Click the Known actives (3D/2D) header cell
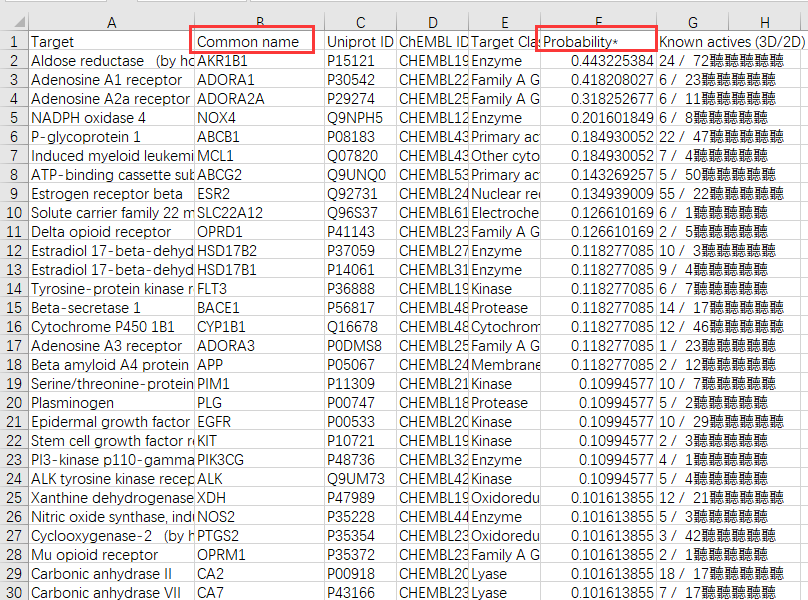The height and width of the screenshot is (600, 808). (731, 42)
